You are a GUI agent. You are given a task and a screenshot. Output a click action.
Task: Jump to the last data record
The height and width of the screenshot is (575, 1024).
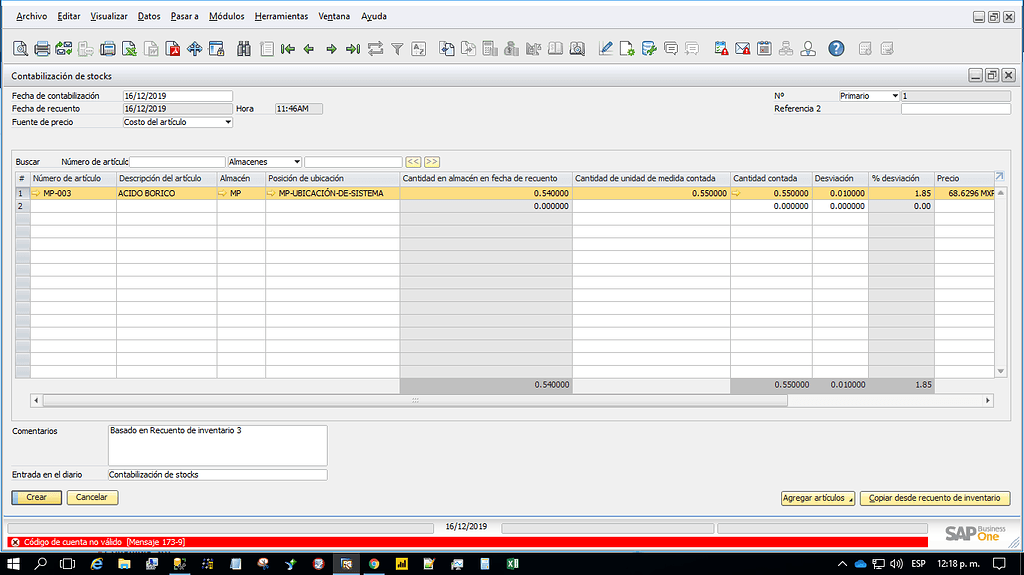point(353,49)
